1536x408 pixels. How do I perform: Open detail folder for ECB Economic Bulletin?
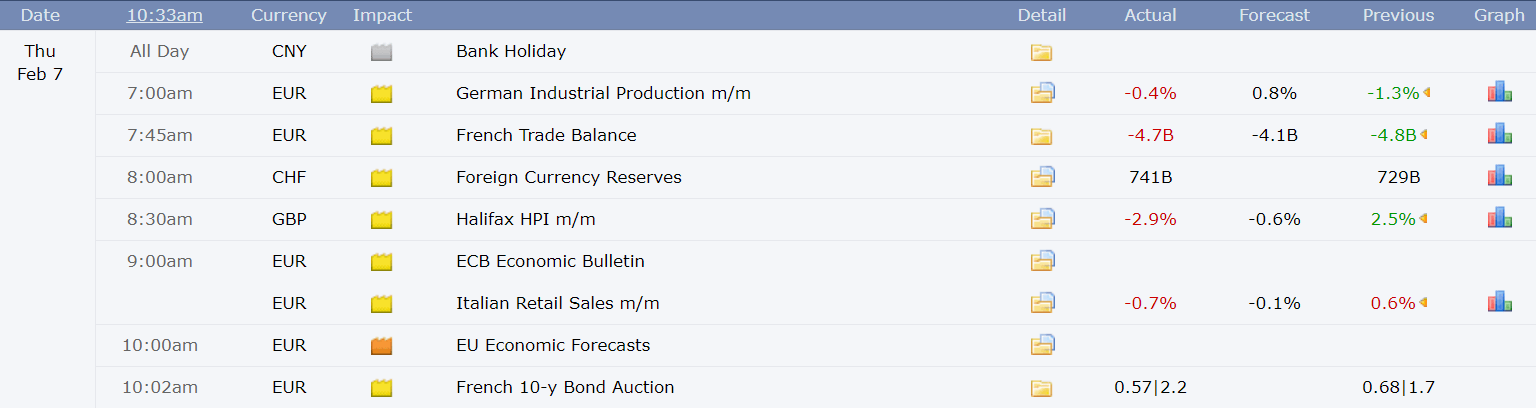(1042, 262)
